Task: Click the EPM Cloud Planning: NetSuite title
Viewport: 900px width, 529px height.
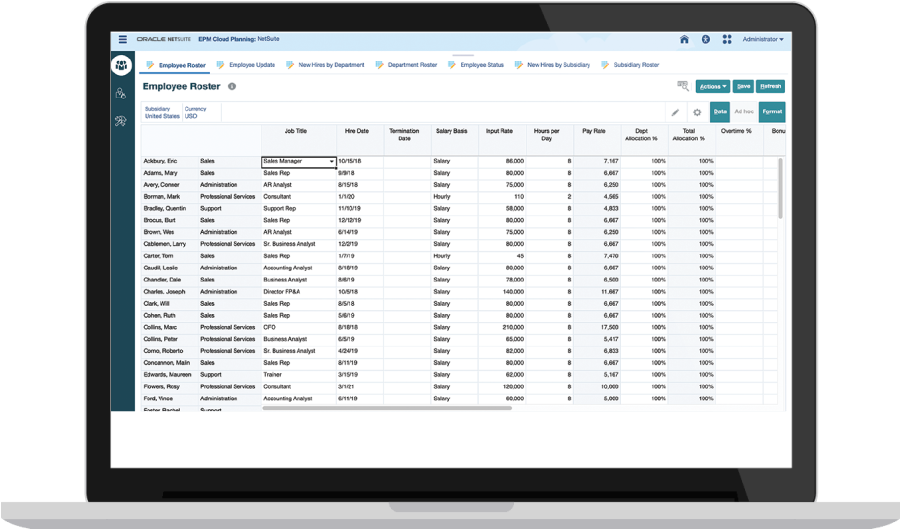Action: 239,39
